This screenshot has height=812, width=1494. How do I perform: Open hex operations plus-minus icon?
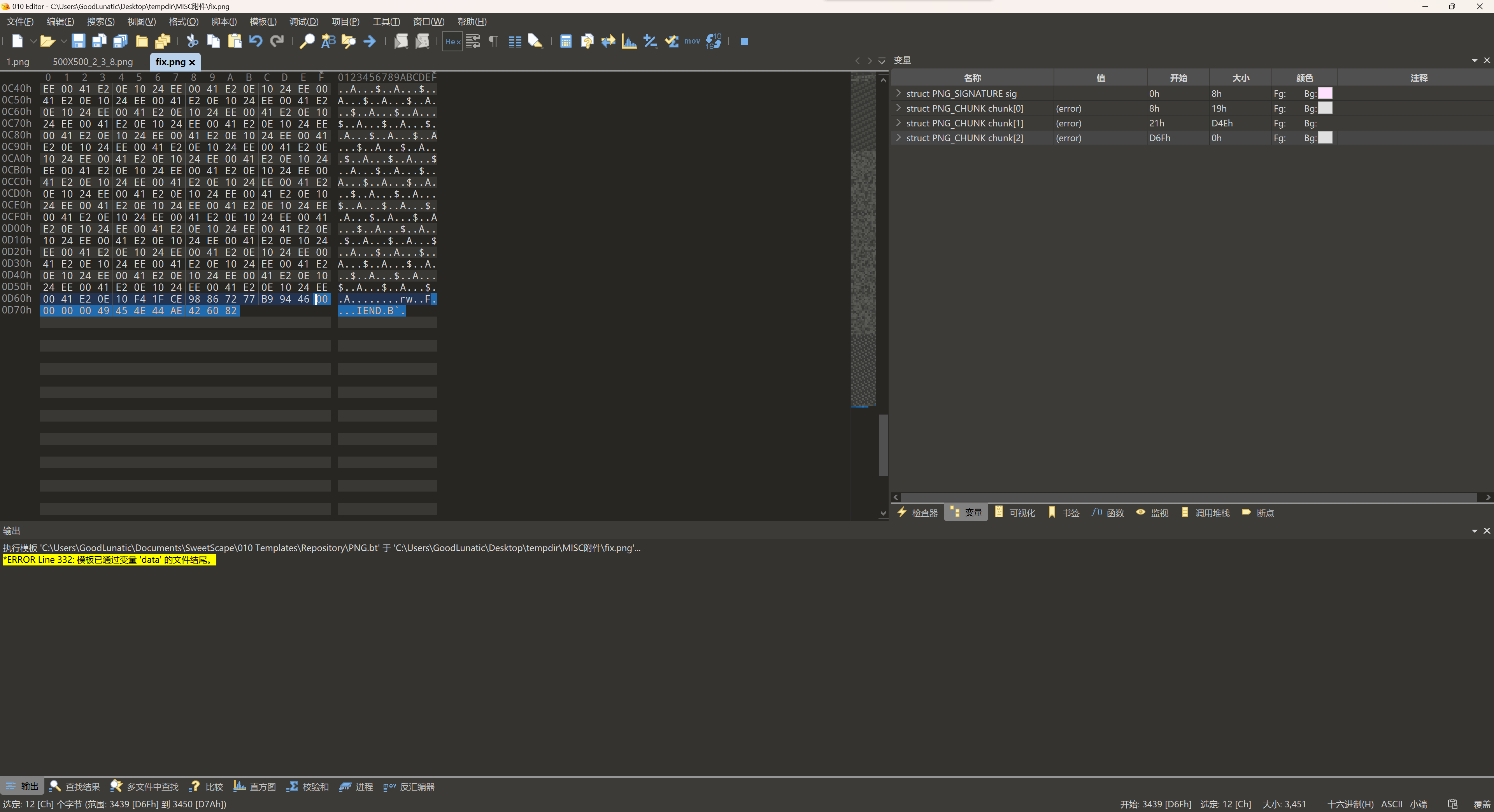point(650,41)
